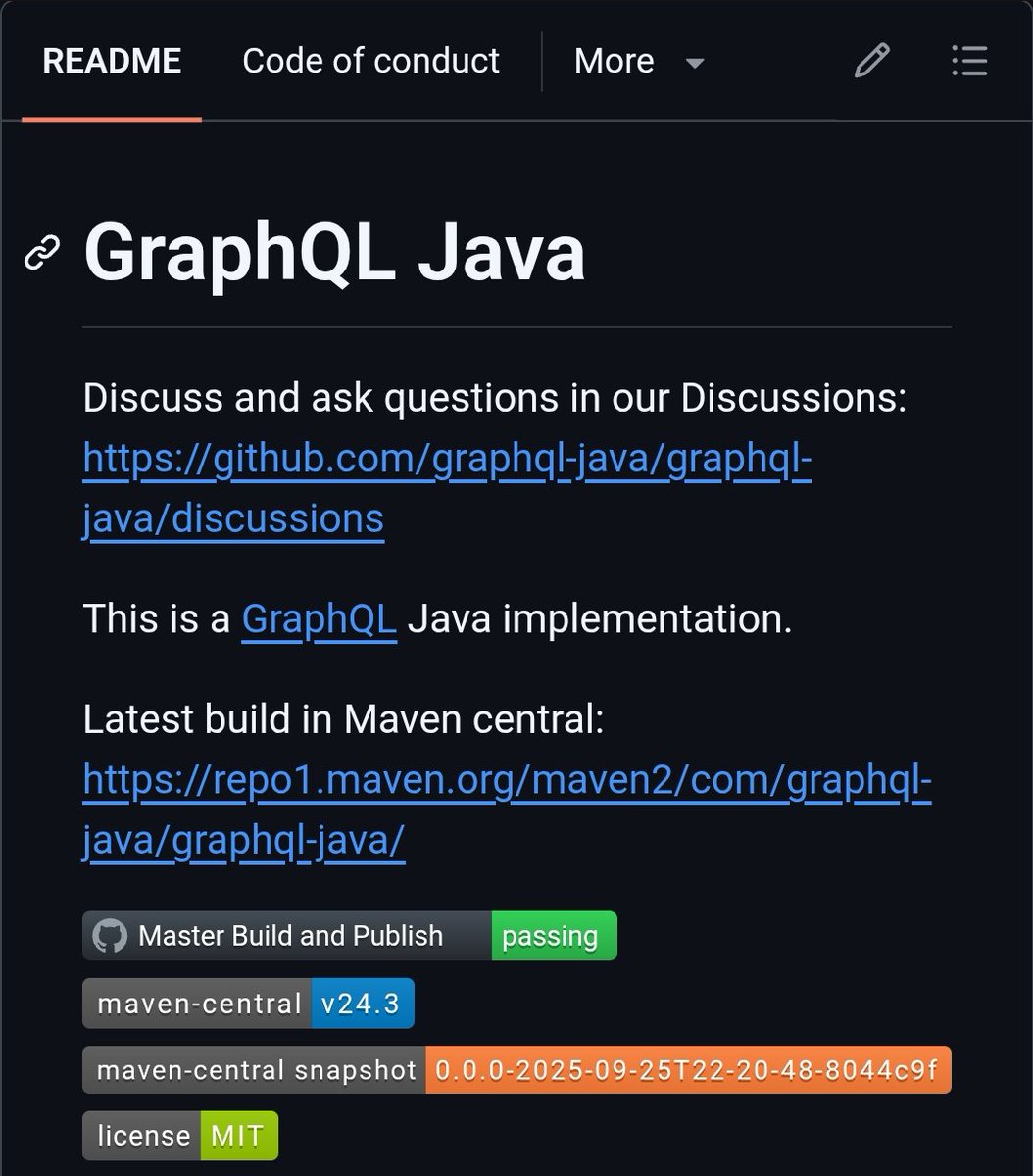Click the green MIT license label
Image resolution: width=1033 pixels, height=1176 pixels.
(239, 1136)
